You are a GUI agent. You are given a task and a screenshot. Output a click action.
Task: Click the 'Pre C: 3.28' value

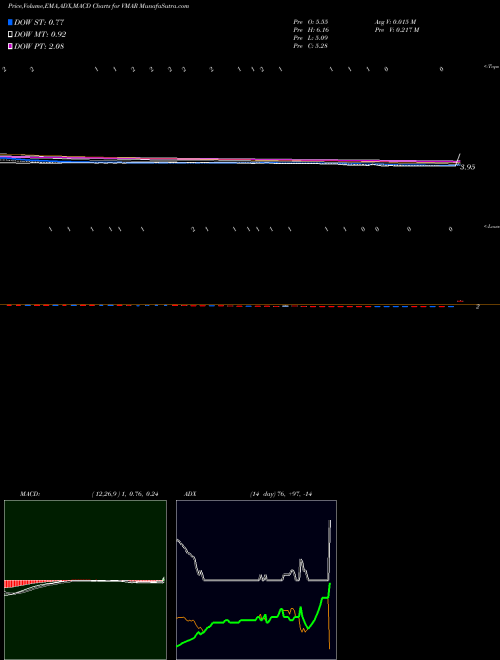click(311, 46)
